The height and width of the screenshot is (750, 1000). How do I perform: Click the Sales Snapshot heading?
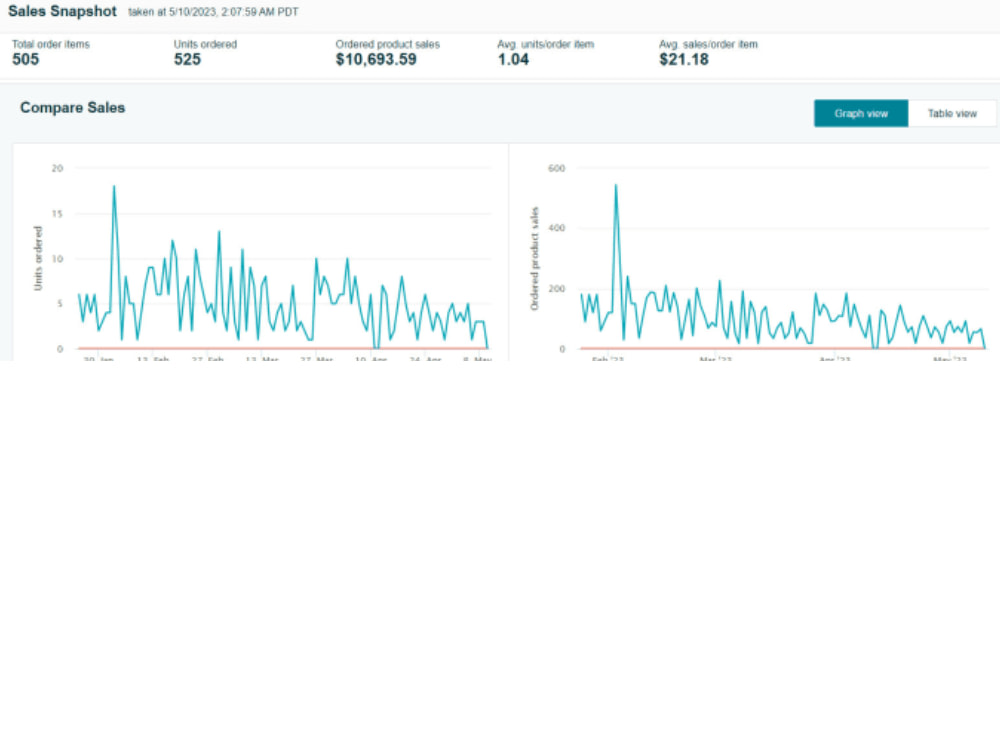(x=62, y=11)
